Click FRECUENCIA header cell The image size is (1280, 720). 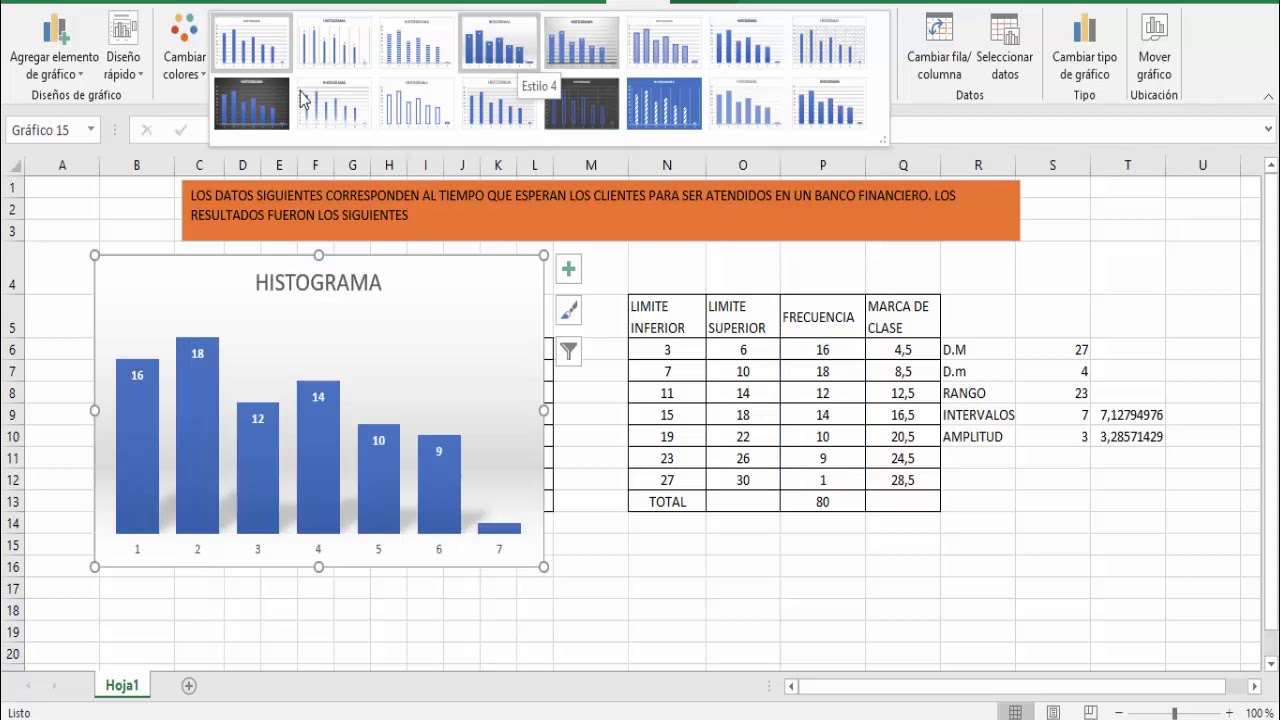pos(823,317)
